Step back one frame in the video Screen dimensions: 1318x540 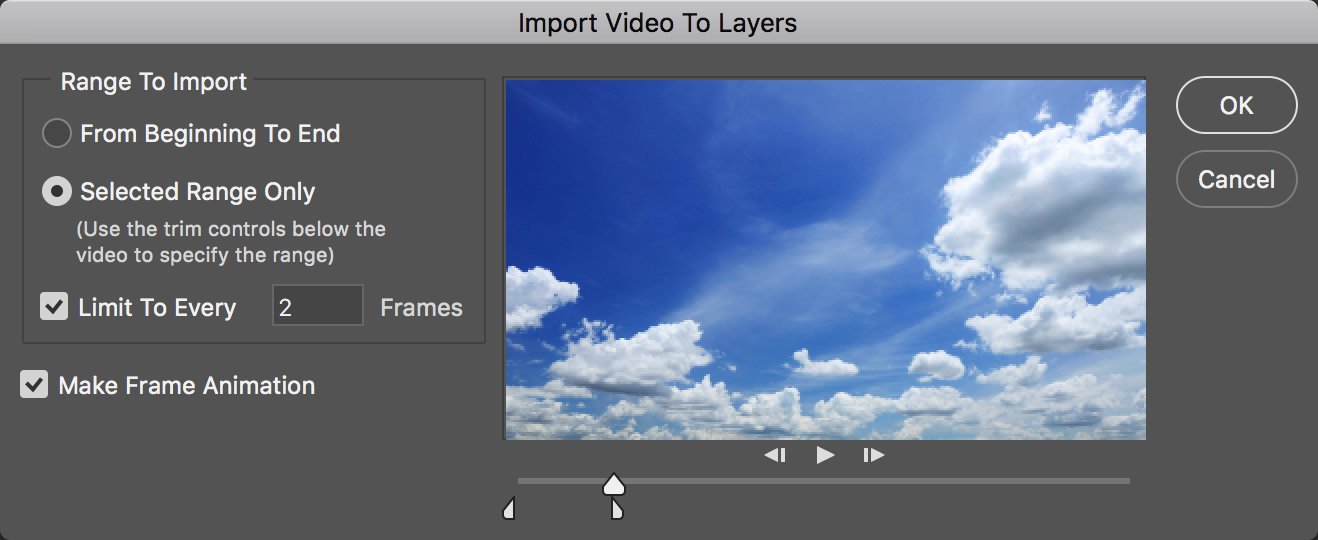[775, 455]
